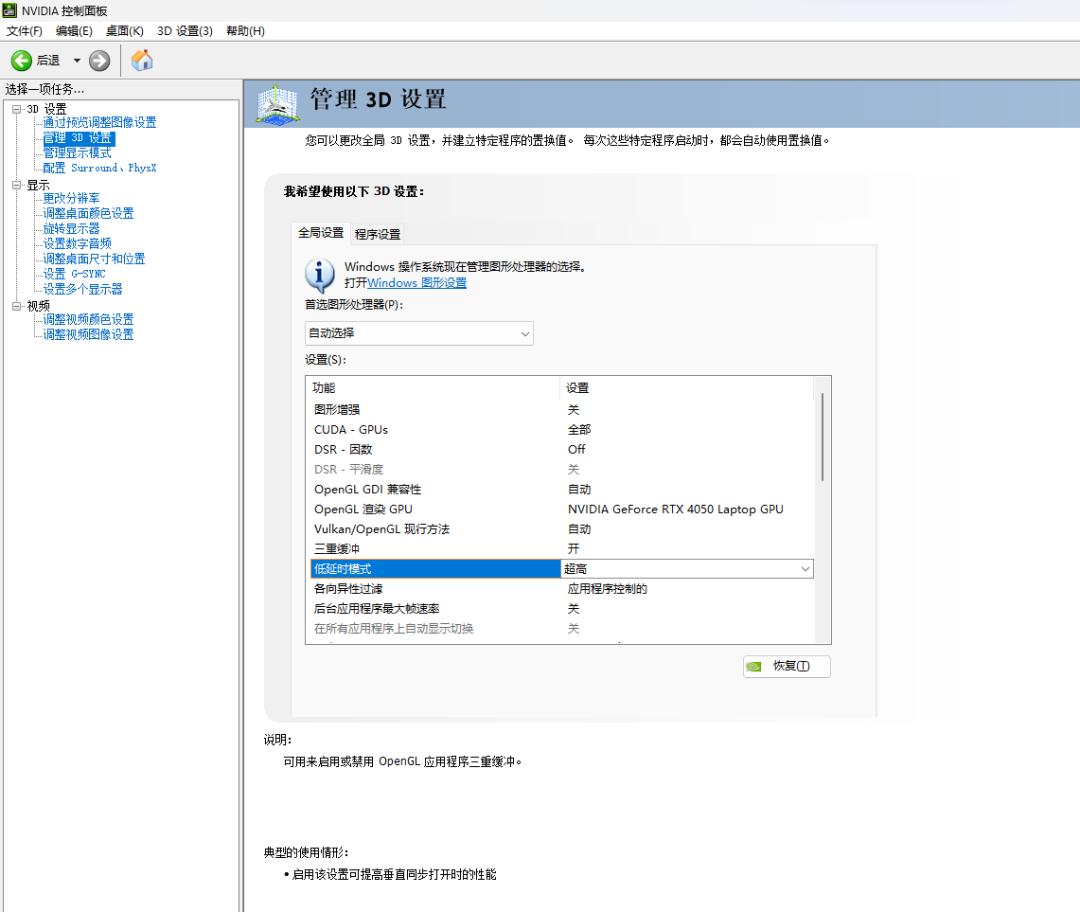Screen dimensions: 1080x912
Task: Open the 文件(F) menu
Action: [x=24, y=31]
